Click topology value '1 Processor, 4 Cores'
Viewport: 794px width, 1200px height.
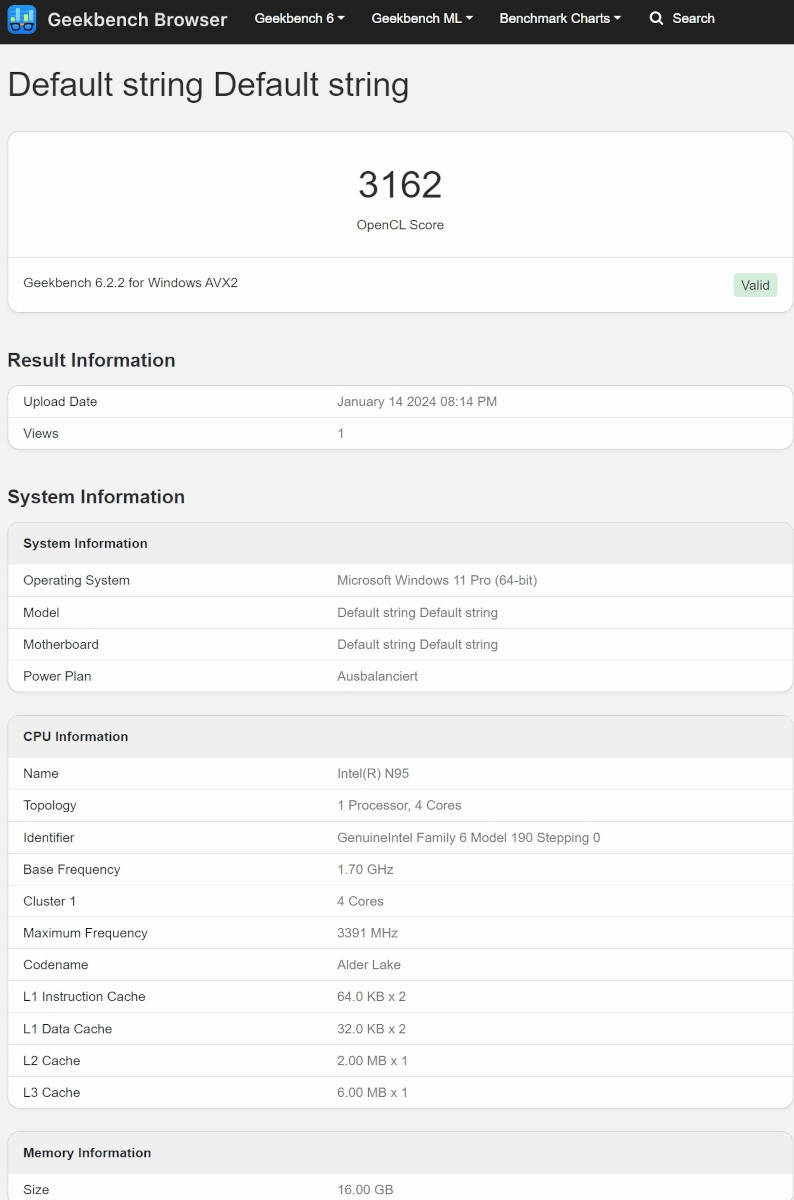[399, 806]
